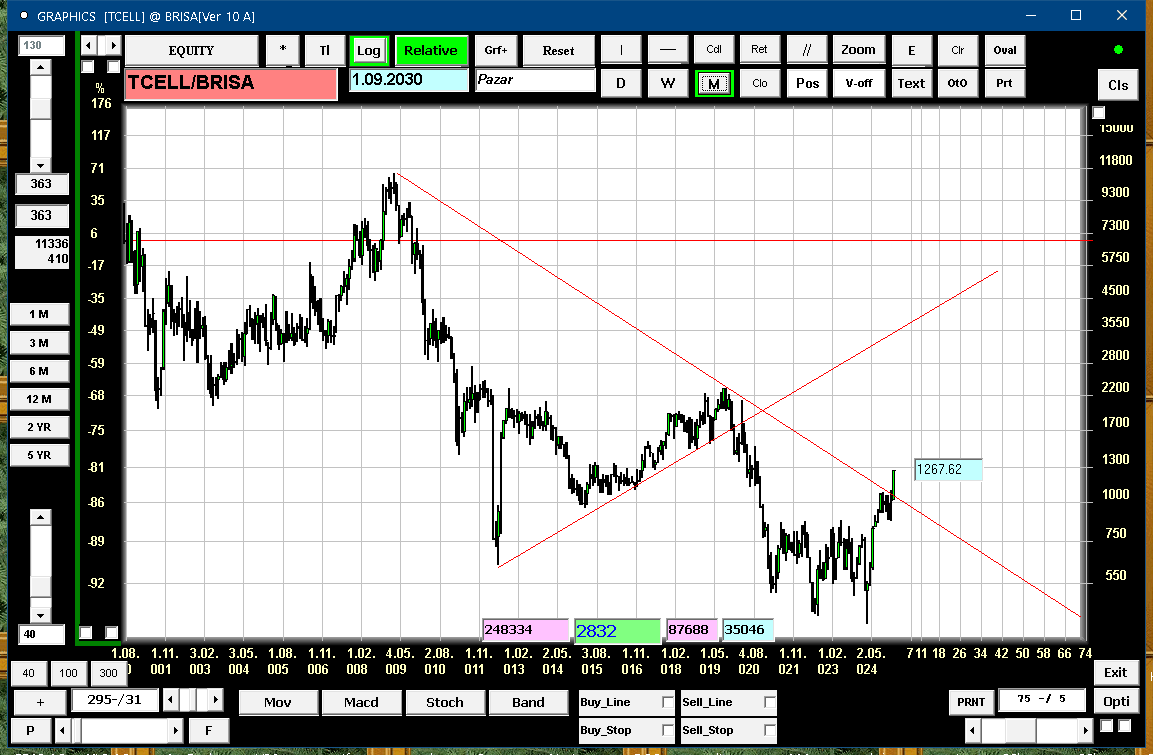Enable the Sell_Line checkbox
1153x755 pixels.
coord(769,702)
